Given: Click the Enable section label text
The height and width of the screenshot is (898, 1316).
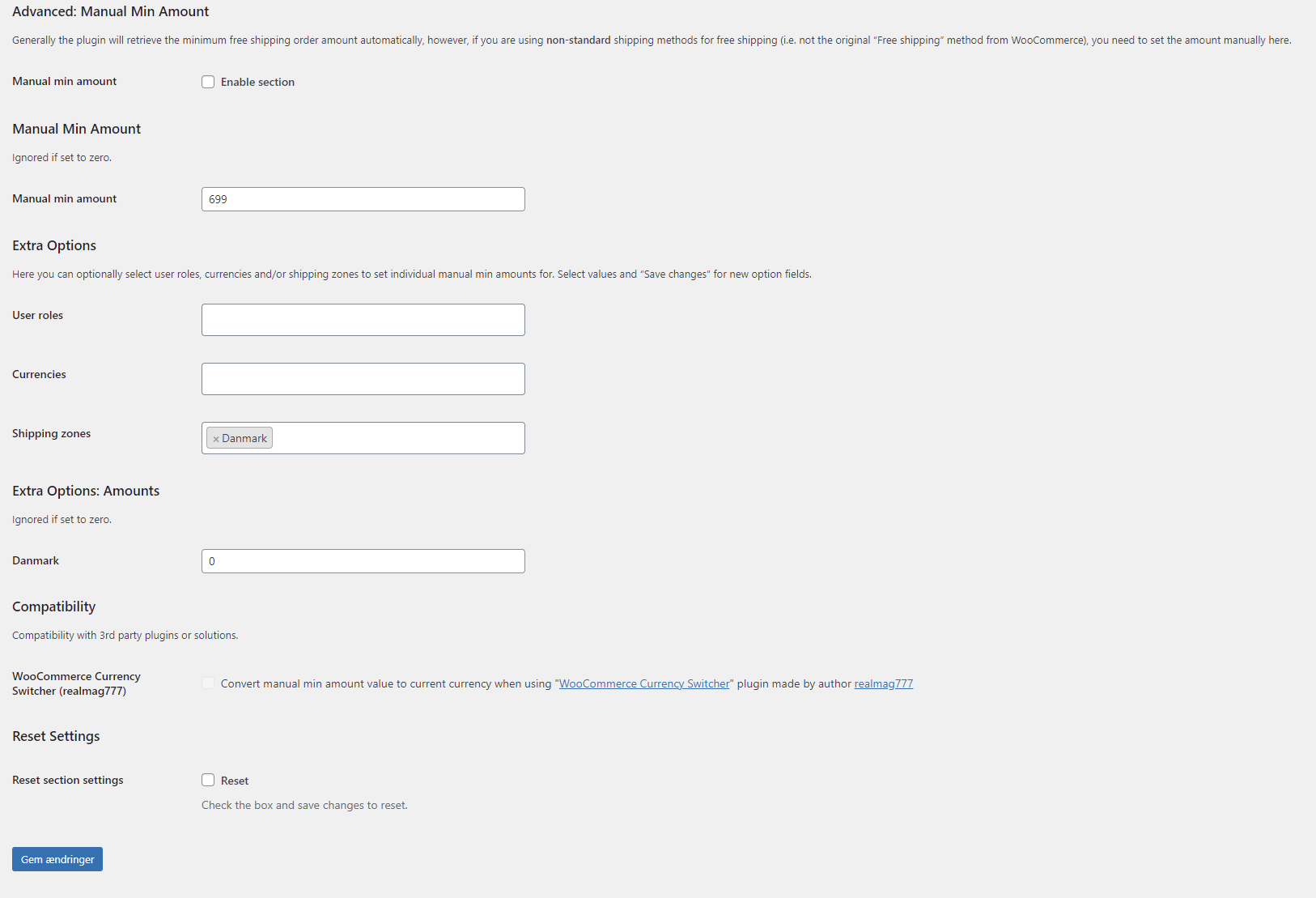Looking at the screenshot, I should tap(257, 82).
